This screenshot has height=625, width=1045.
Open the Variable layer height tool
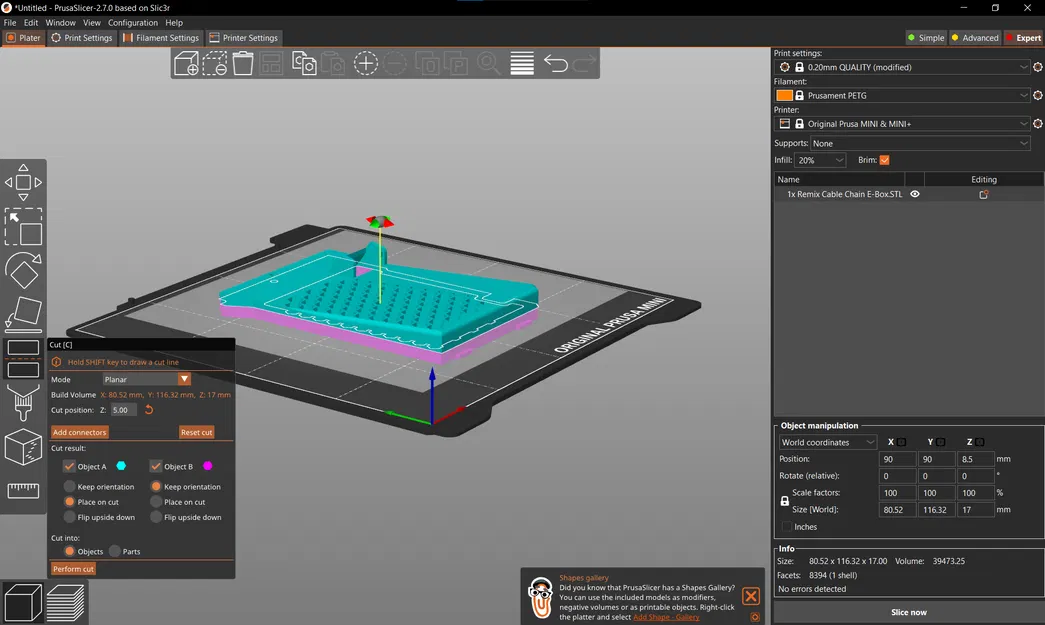(522, 63)
